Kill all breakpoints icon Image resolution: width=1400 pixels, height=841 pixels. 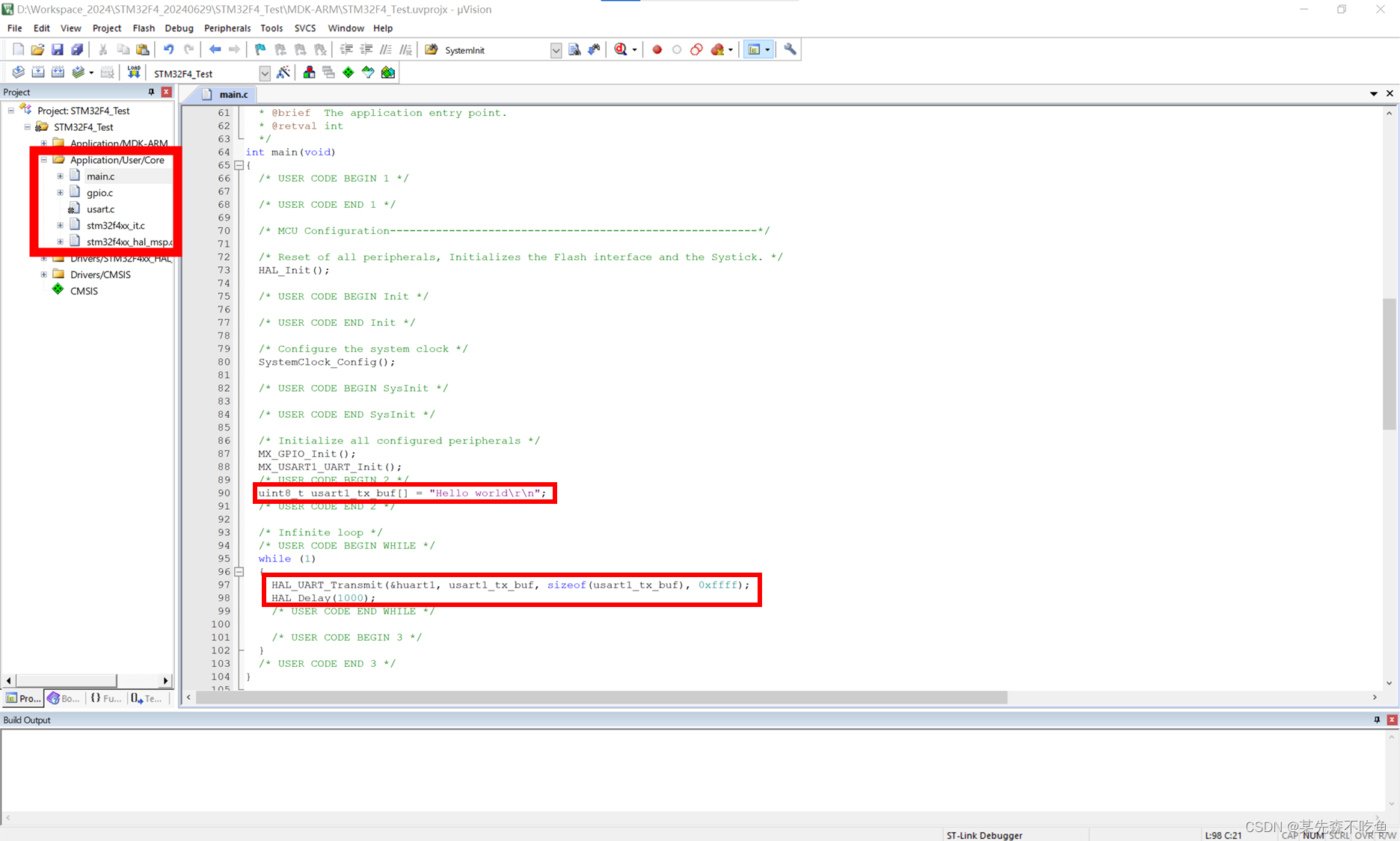pyautogui.click(x=717, y=49)
